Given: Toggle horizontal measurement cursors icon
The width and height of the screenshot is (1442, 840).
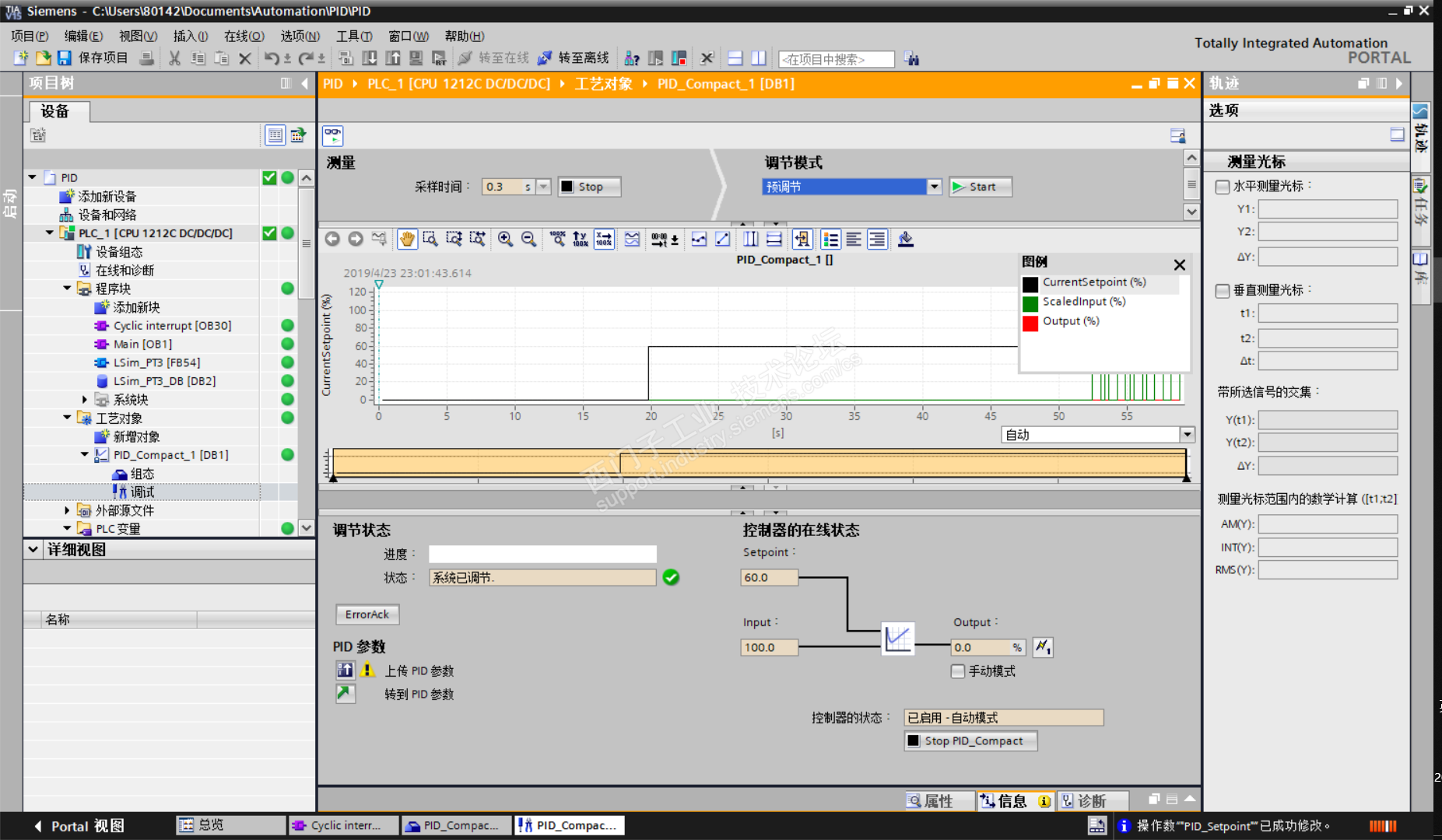Looking at the screenshot, I should [774, 239].
